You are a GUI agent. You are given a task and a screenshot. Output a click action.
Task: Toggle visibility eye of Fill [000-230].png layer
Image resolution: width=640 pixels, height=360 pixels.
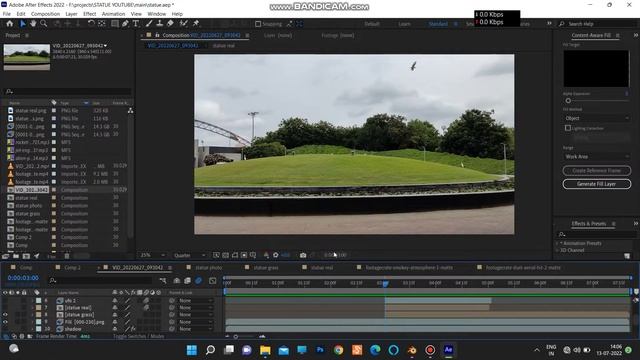5,322
